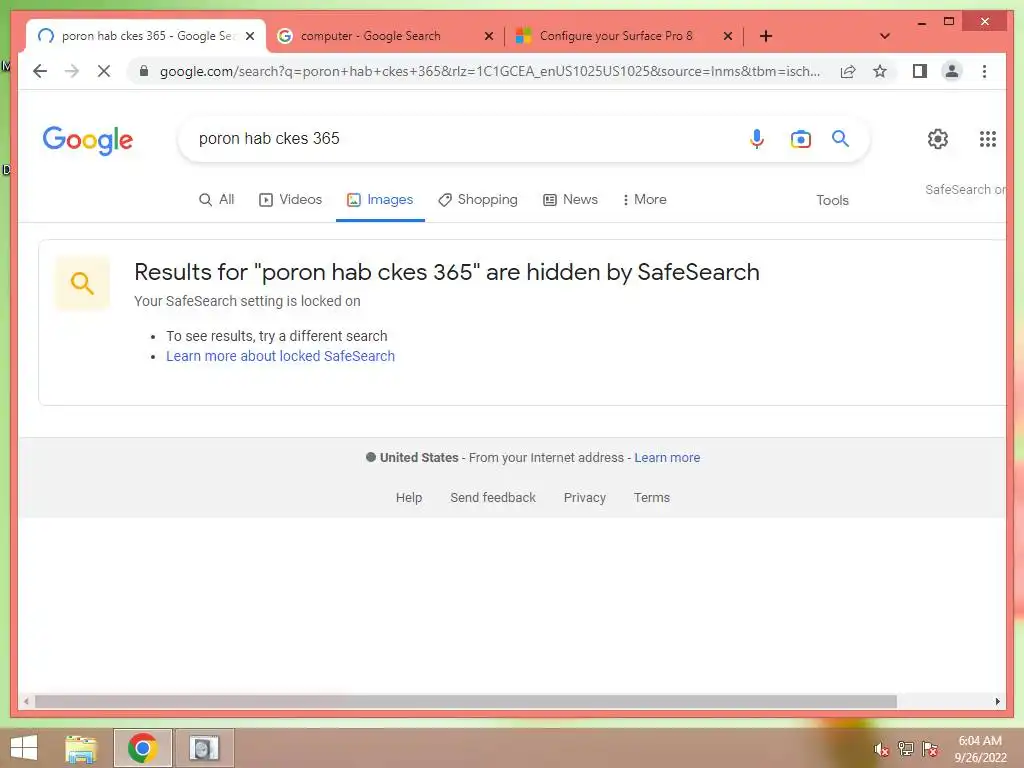Search by image camera icon
The height and width of the screenshot is (768, 1024).
[801, 138]
